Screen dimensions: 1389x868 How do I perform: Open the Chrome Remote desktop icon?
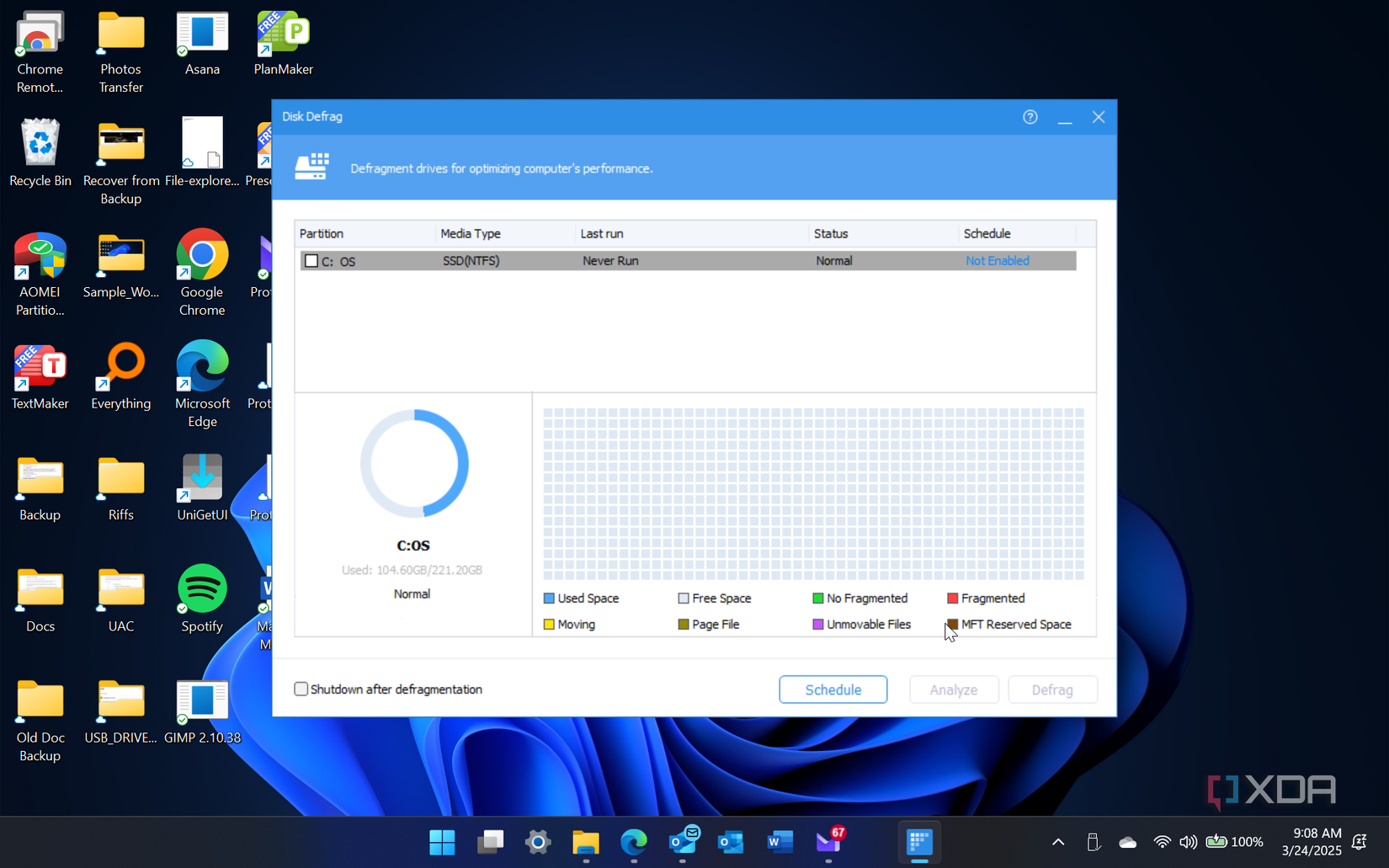click(x=40, y=52)
